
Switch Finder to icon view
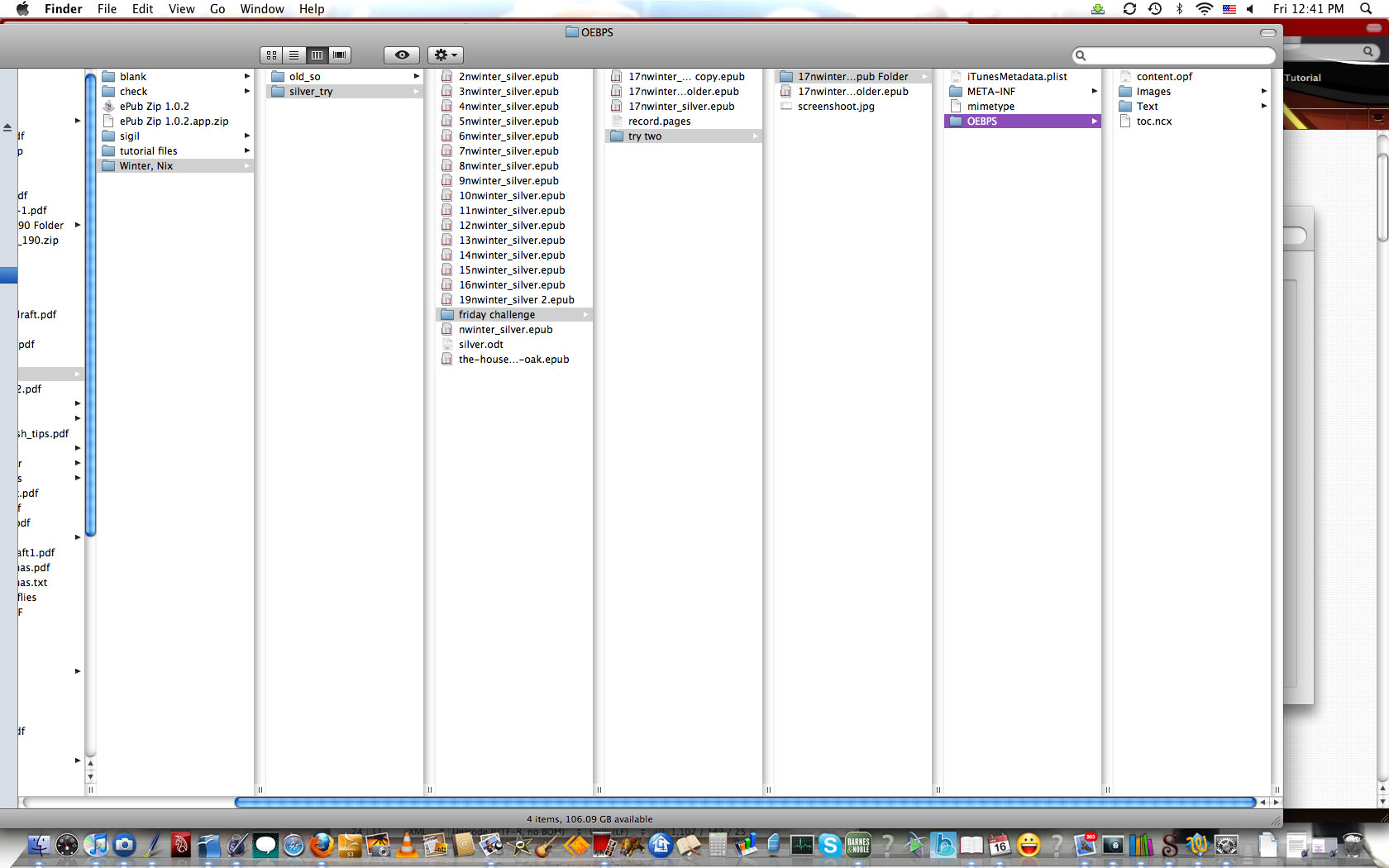pos(271,55)
